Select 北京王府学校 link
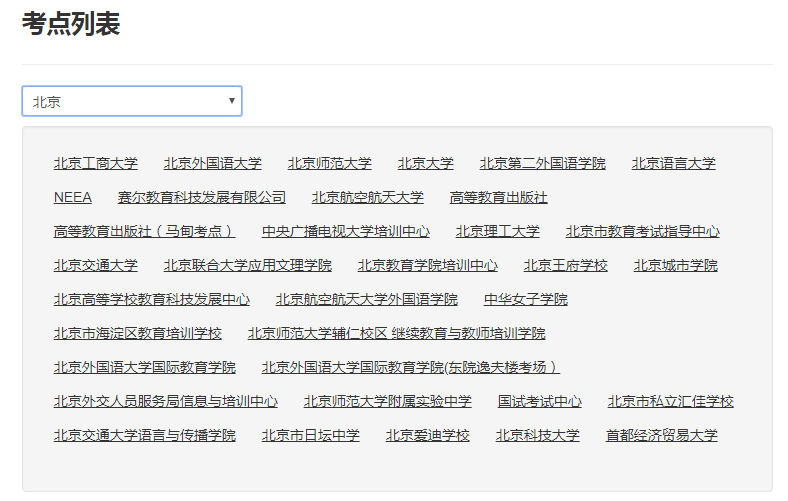Screen dimensions: 788x501 pos(566,265)
